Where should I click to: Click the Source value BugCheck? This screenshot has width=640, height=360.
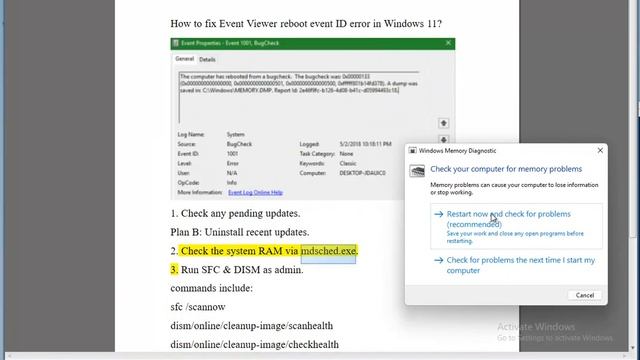coord(239,144)
